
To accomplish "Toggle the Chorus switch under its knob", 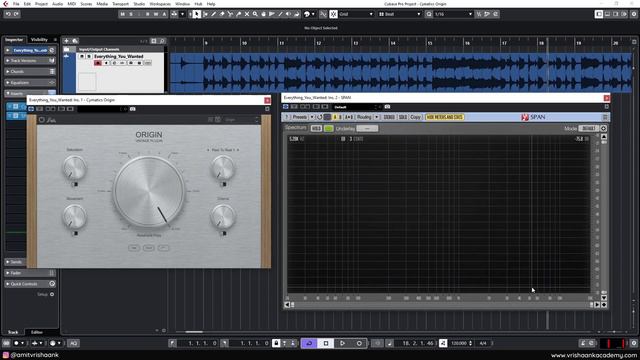I will (223, 233).
